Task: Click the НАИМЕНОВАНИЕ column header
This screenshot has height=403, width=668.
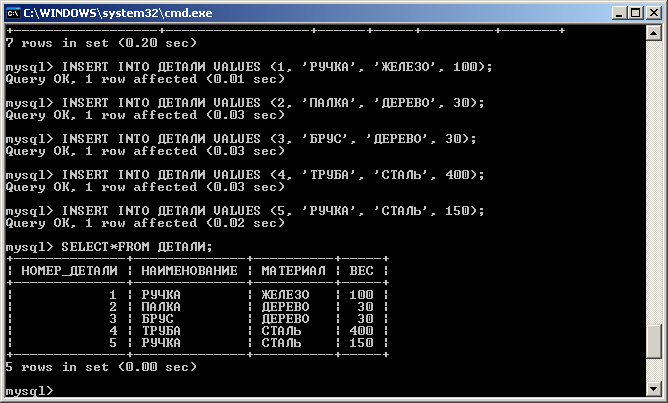Action: point(189,271)
